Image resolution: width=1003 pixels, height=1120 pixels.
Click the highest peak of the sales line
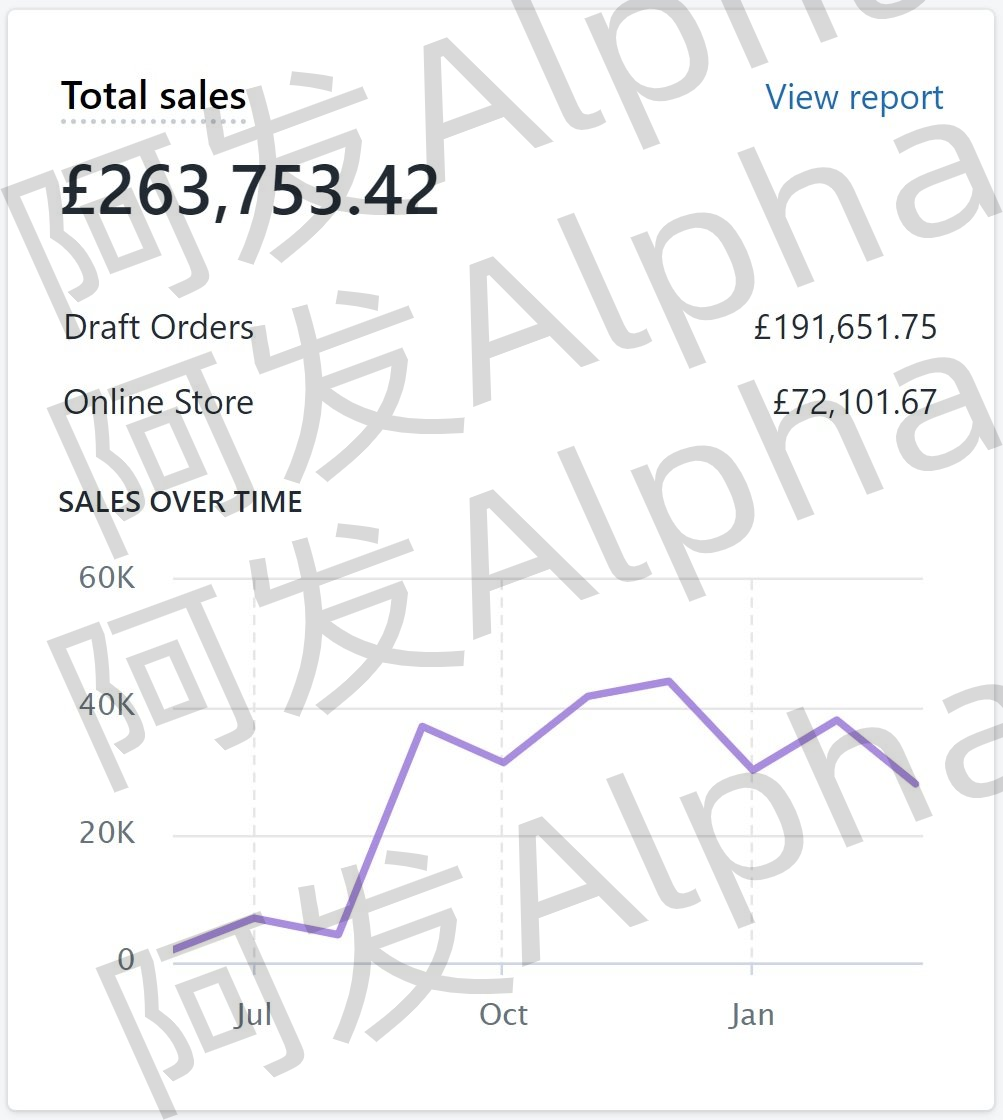(668, 681)
